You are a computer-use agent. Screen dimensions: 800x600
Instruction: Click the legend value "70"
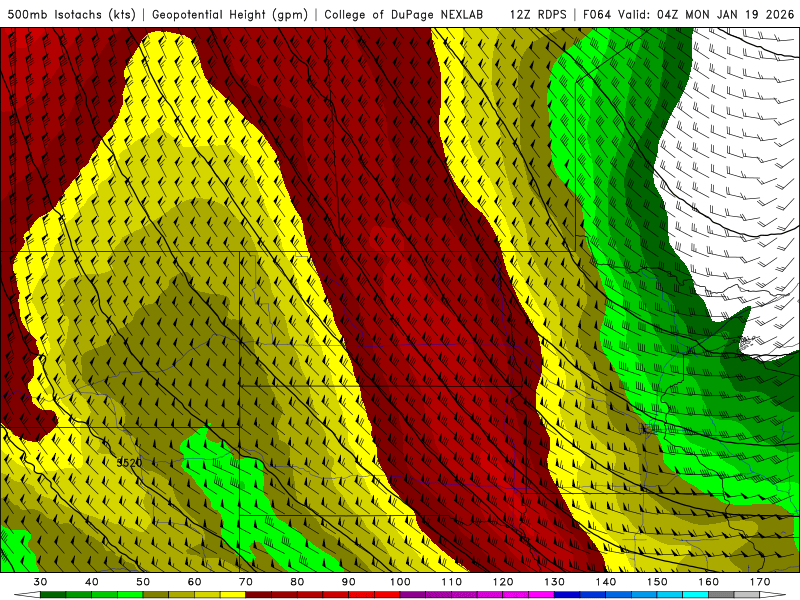246,582
